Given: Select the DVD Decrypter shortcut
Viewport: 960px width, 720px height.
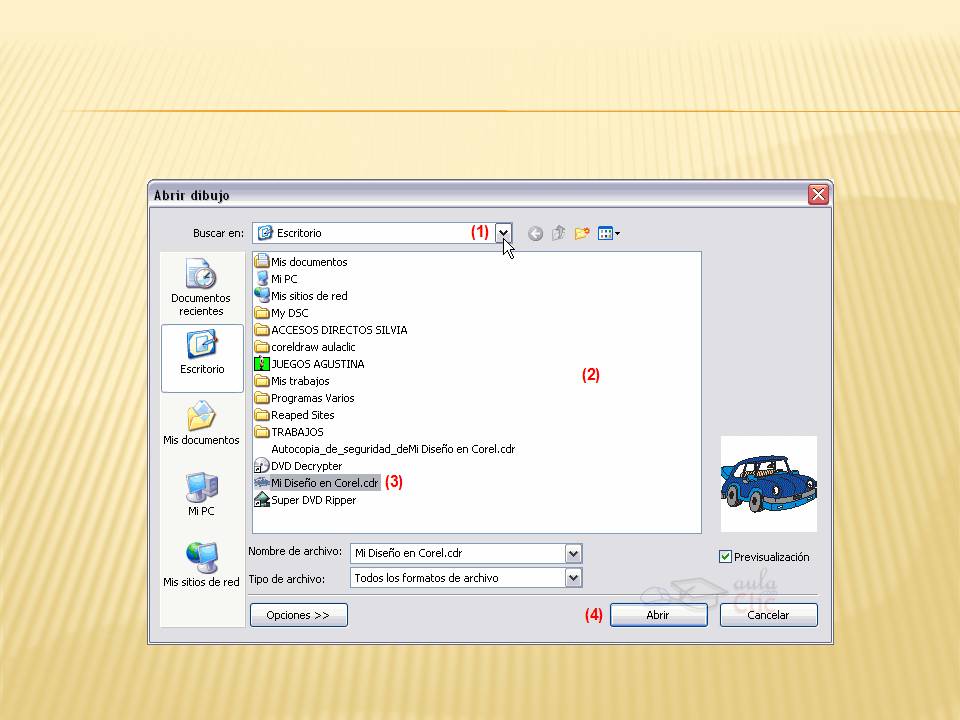Looking at the screenshot, I should [x=298, y=466].
